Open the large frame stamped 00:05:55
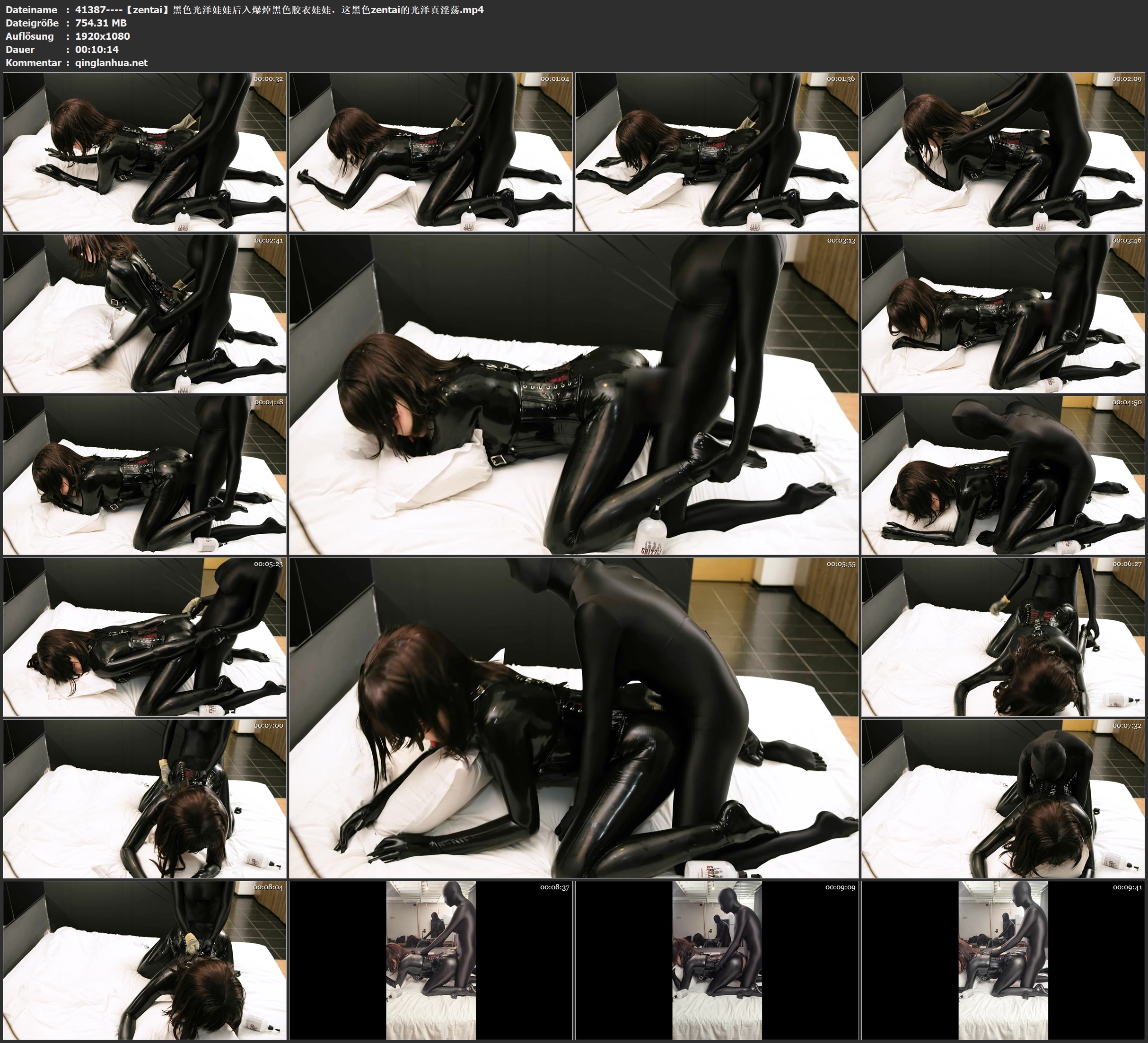The image size is (1148, 1043). click(574, 718)
